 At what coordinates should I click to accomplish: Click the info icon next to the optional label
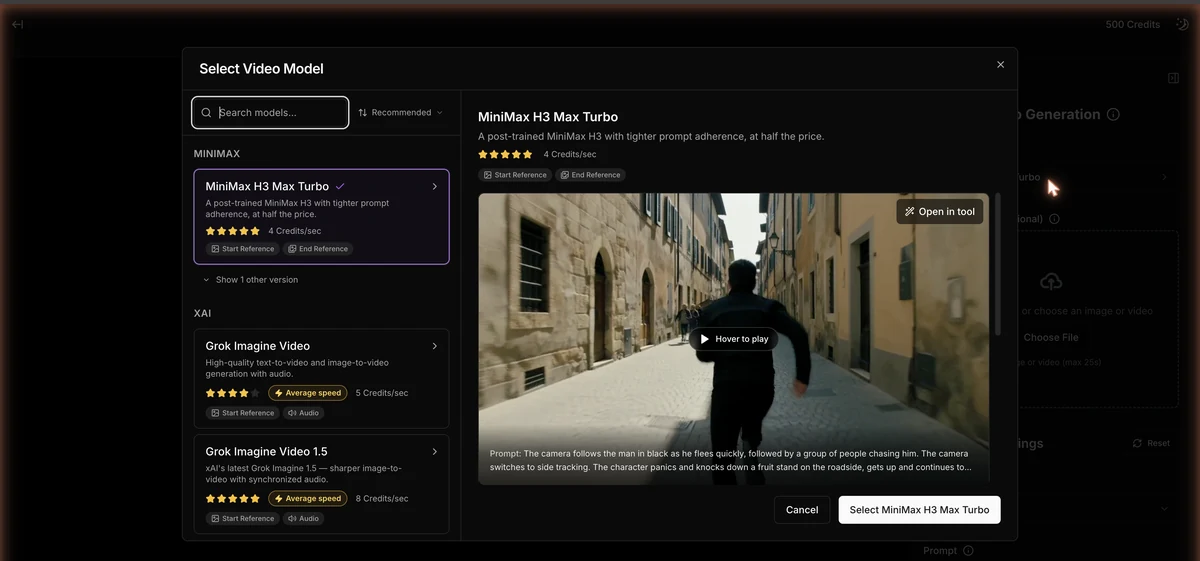pyautogui.click(x=1055, y=219)
